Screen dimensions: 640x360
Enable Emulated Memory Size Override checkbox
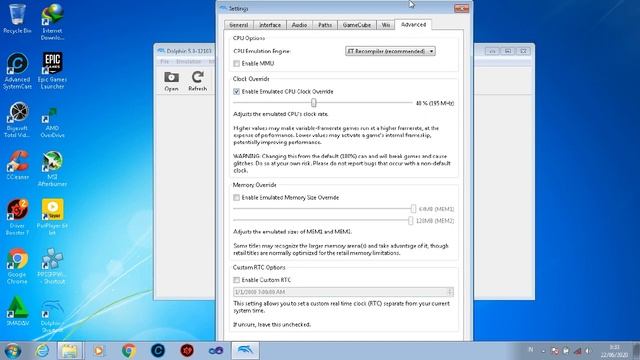(236, 198)
